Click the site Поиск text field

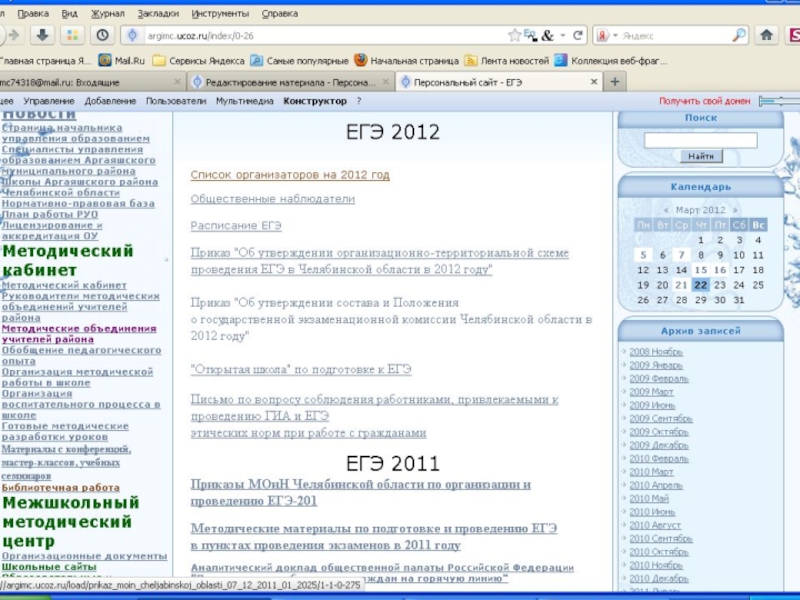click(701, 140)
